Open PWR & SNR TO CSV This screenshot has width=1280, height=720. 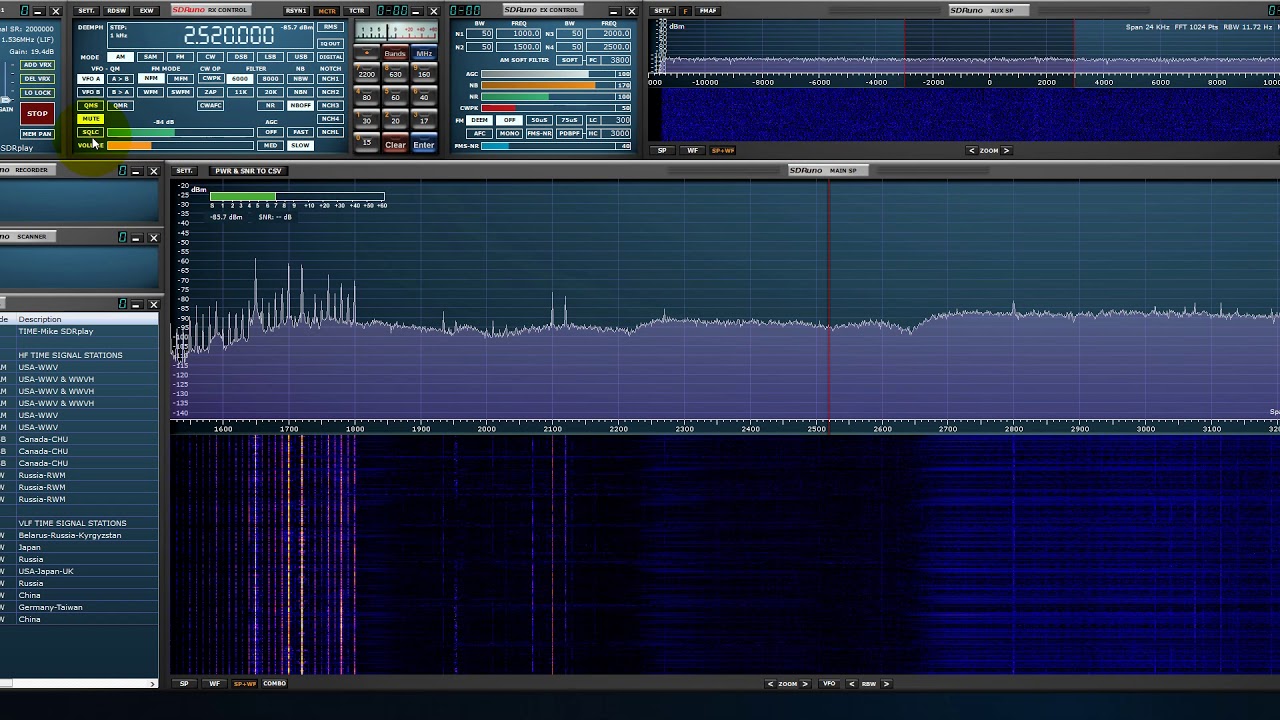point(248,171)
